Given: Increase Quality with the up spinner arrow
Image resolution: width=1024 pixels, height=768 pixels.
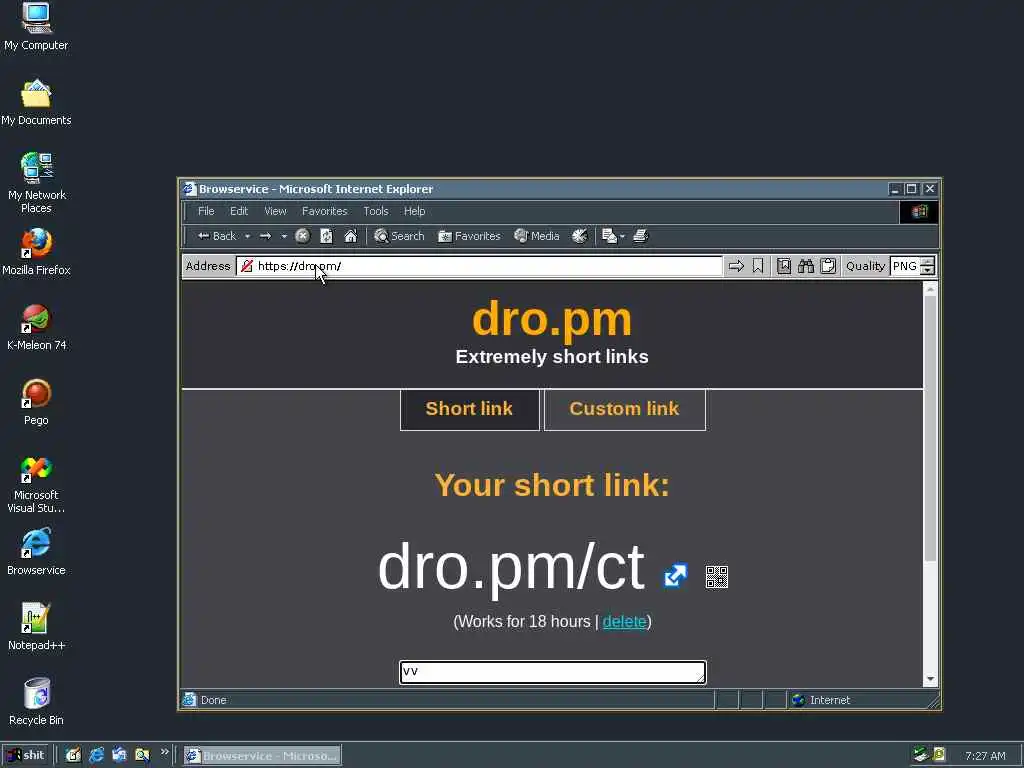Looking at the screenshot, I should 927,261.
